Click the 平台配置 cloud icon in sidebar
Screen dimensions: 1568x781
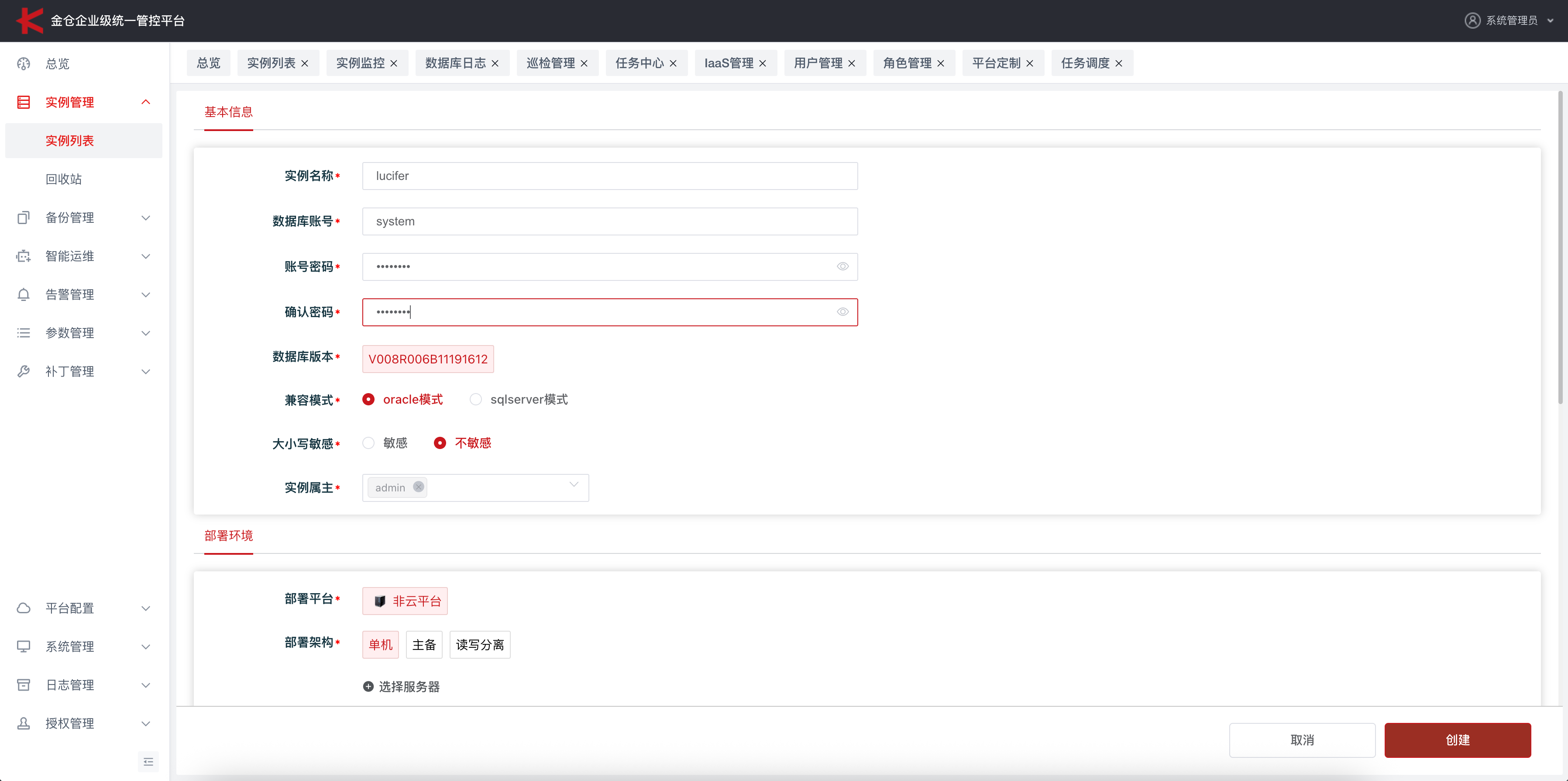24,608
